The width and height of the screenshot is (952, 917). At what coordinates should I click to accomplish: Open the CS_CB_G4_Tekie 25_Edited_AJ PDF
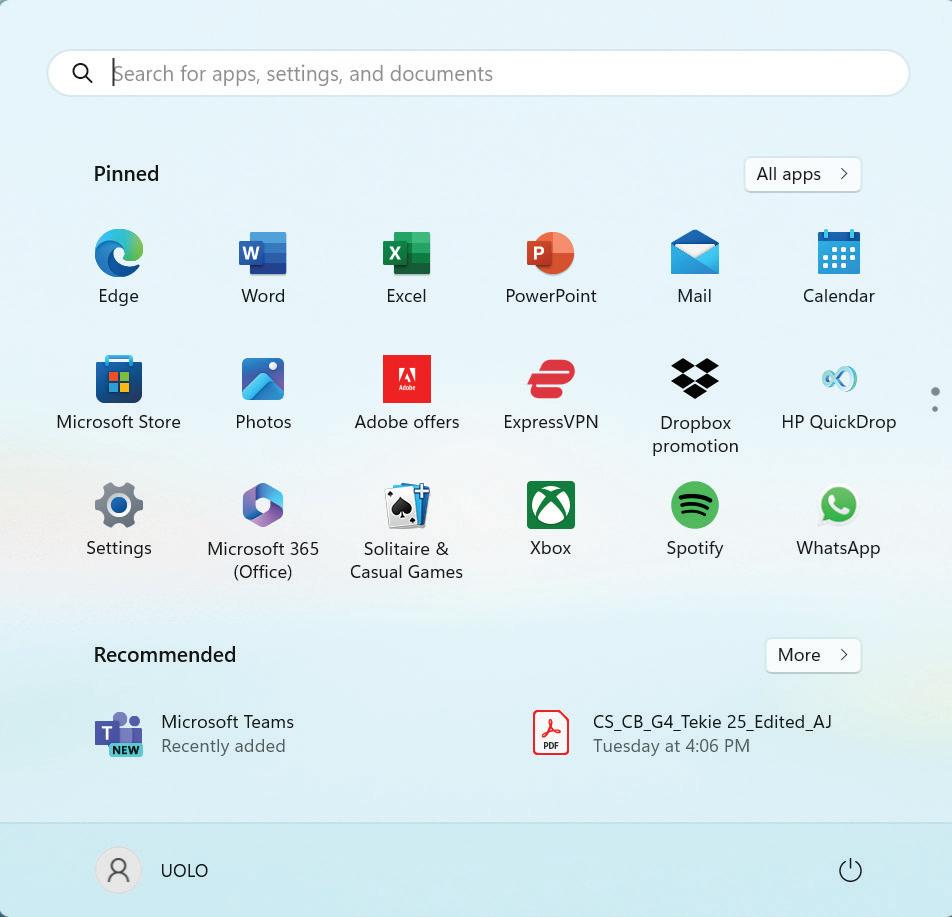click(x=681, y=734)
